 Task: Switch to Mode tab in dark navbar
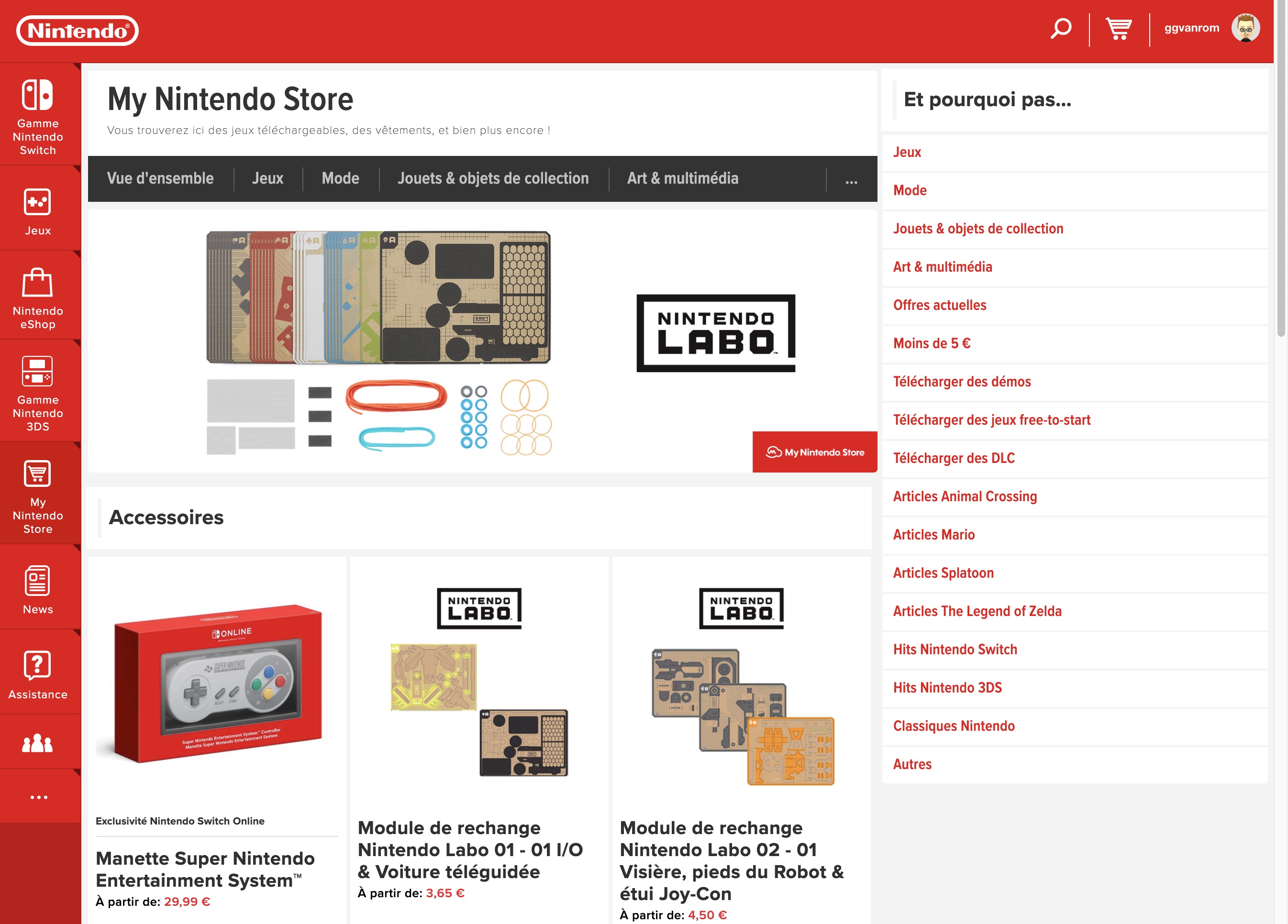(x=340, y=178)
